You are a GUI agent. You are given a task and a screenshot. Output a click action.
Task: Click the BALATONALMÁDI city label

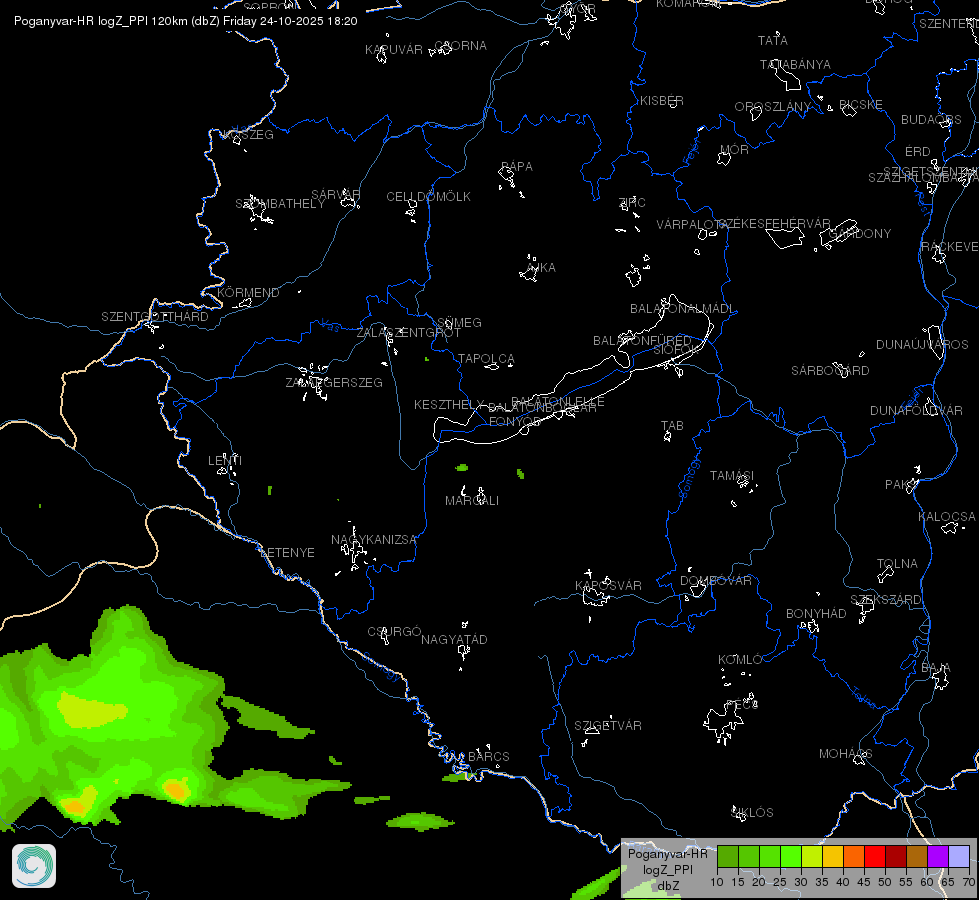682,309
